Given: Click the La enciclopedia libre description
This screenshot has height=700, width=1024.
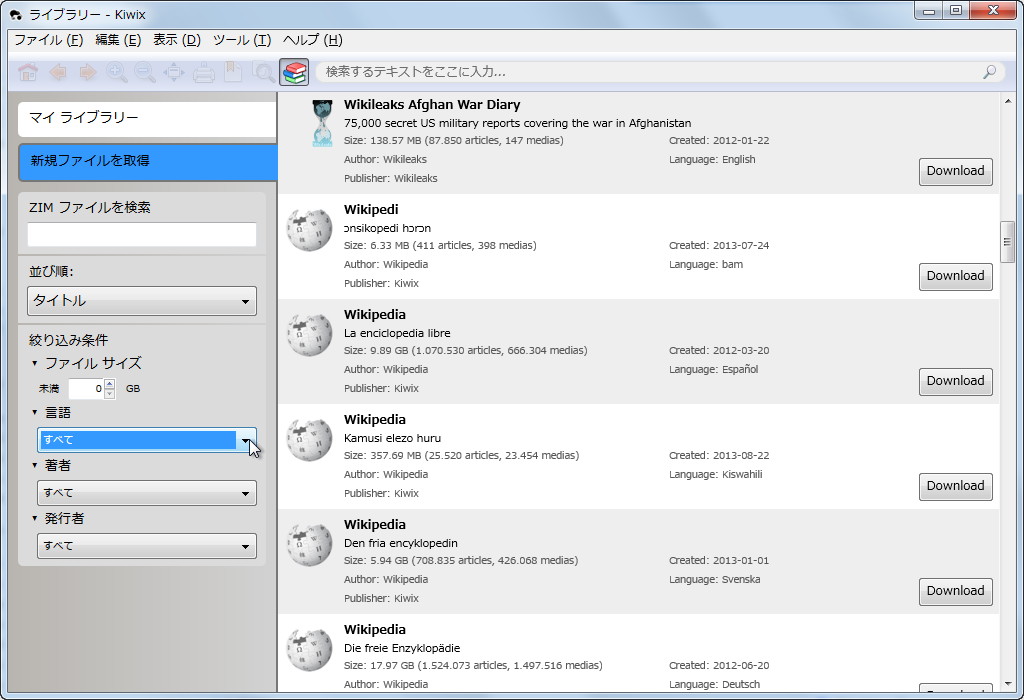Looking at the screenshot, I should coord(396,333).
